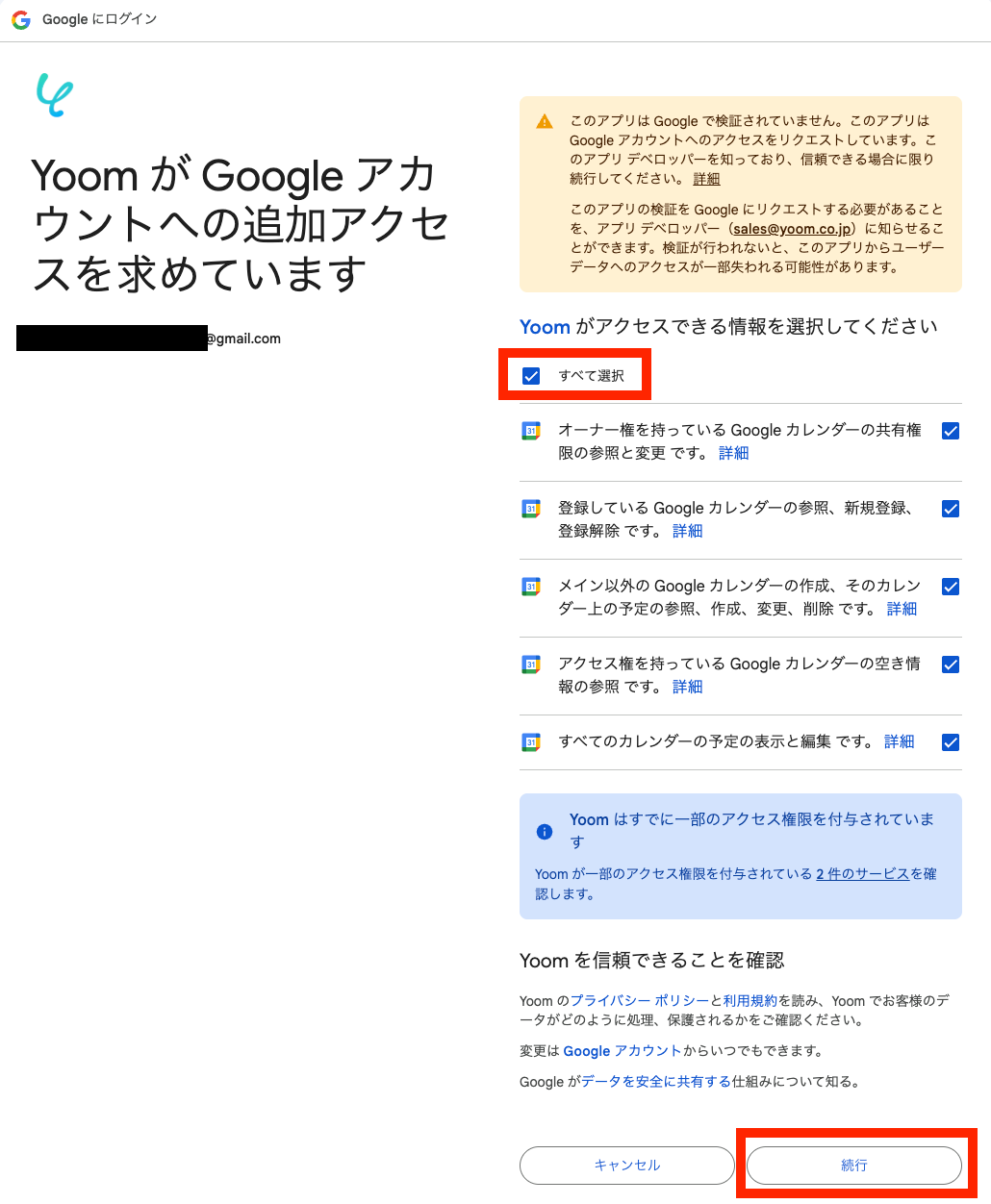This screenshot has width=991, height=1204.
Task: Click calendar icon beside 登録している permission
Action: 531,509
